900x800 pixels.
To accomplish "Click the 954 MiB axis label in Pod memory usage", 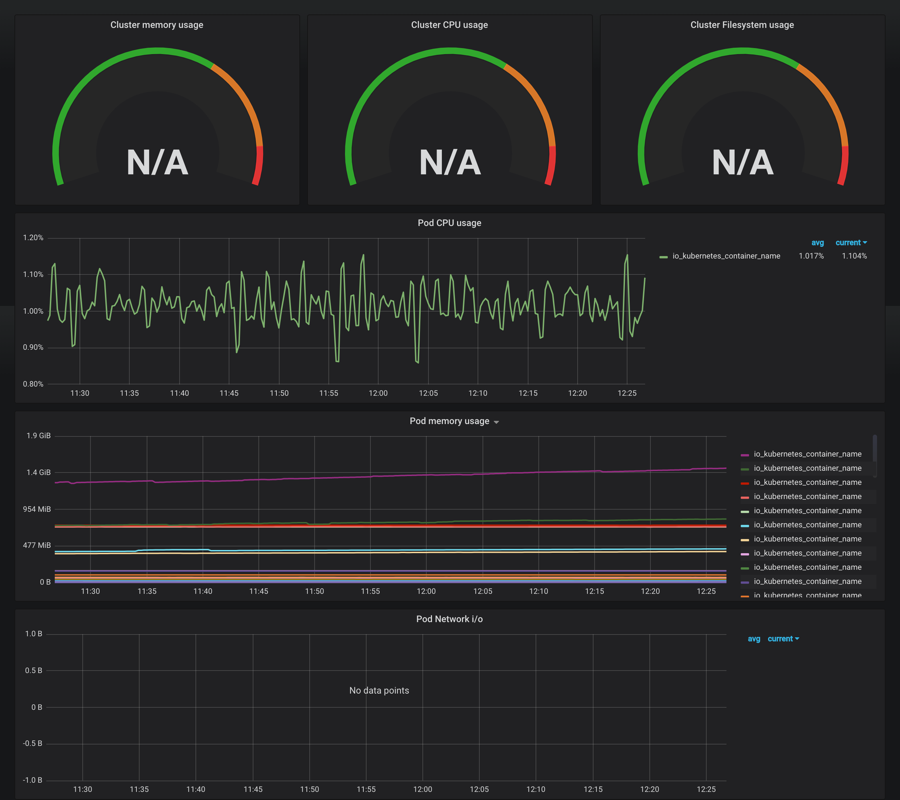I will click(37, 509).
